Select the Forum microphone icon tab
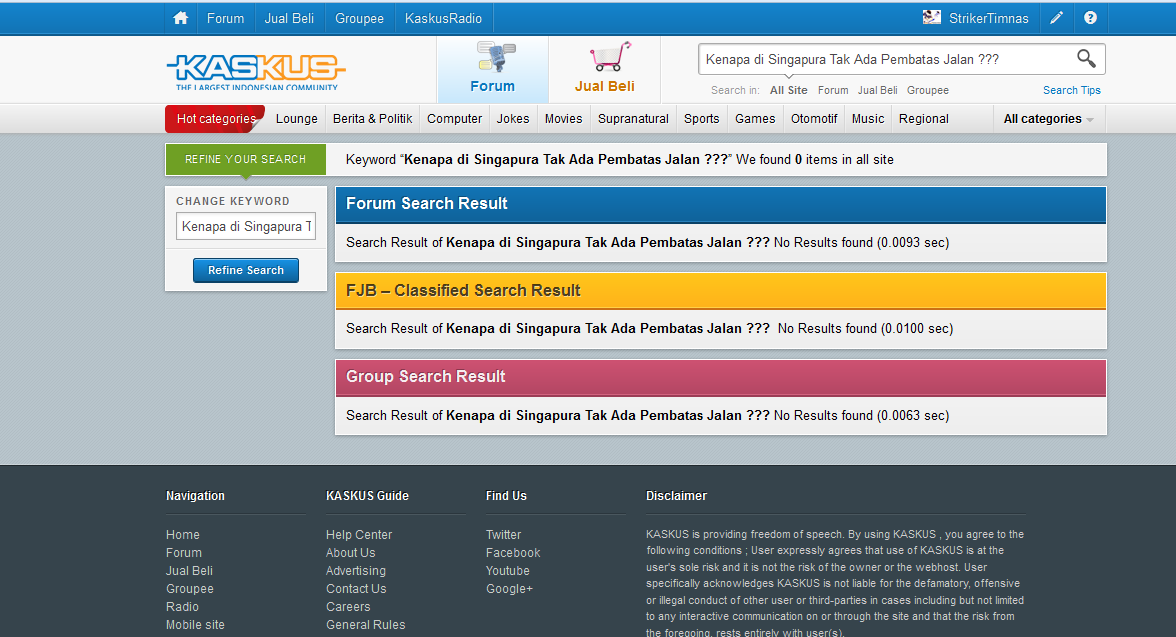1176x637 pixels. click(x=493, y=69)
